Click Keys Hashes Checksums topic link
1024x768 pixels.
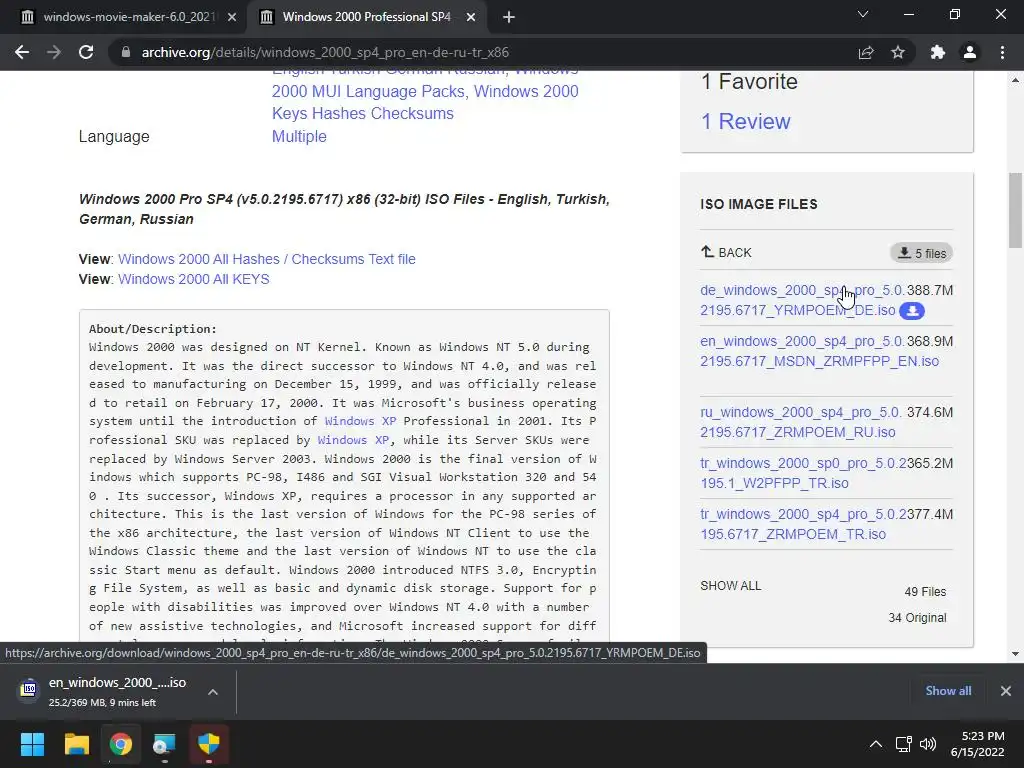(x=362, y=114)
